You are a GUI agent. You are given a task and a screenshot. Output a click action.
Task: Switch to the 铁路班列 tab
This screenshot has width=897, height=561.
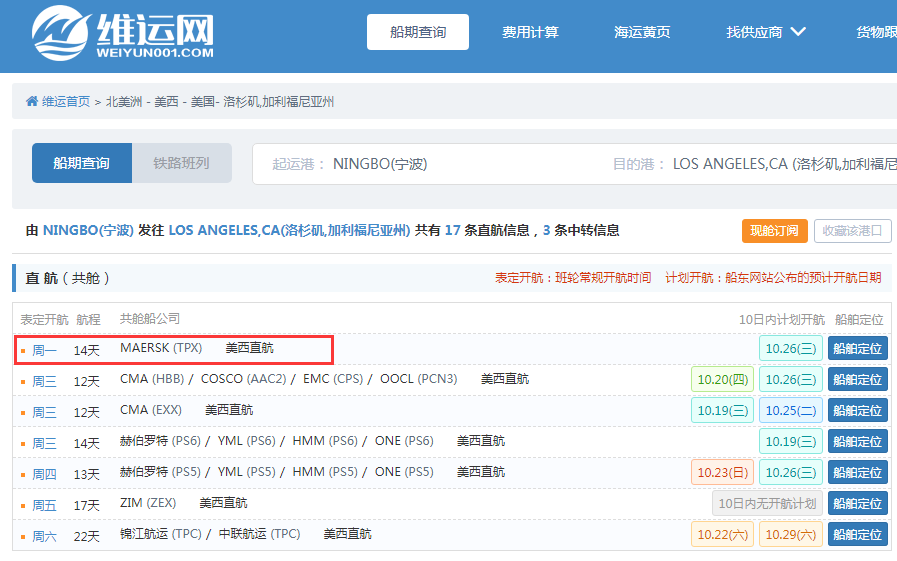pos(181,163)
